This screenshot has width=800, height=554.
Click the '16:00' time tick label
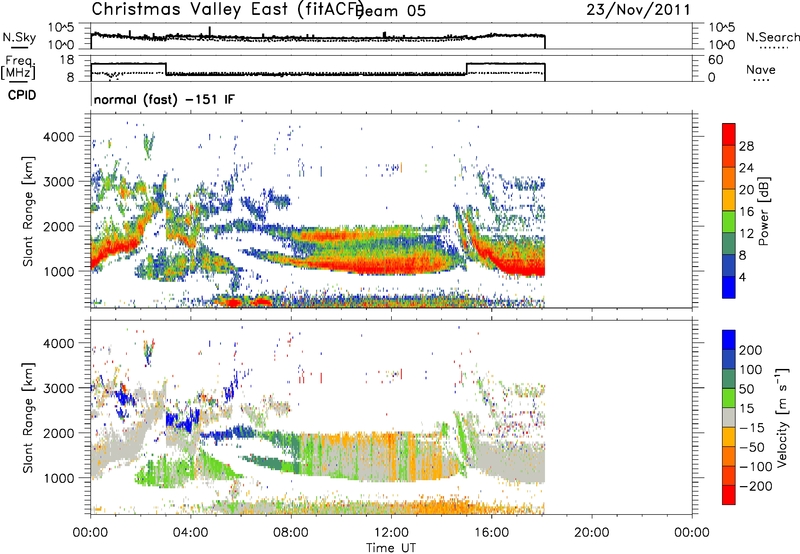[x=491, y=533]
